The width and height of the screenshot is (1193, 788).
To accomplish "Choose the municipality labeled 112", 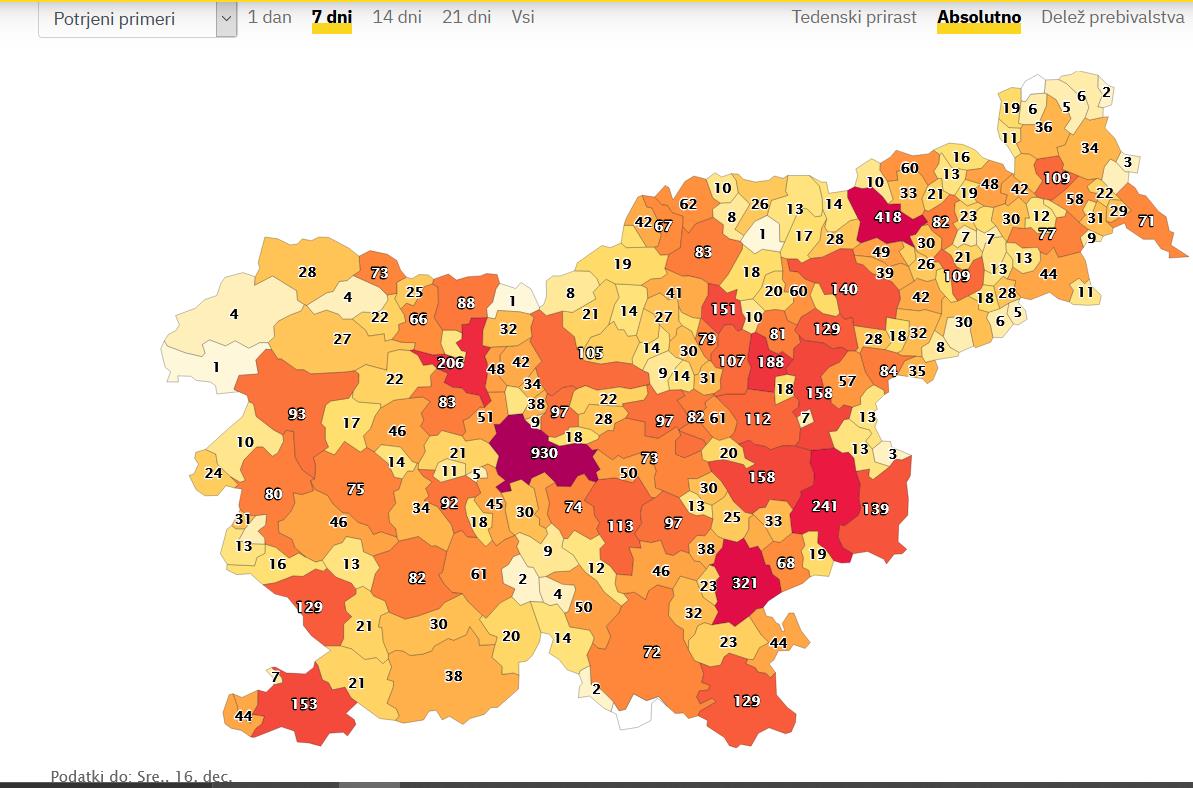I will (758, 418).
